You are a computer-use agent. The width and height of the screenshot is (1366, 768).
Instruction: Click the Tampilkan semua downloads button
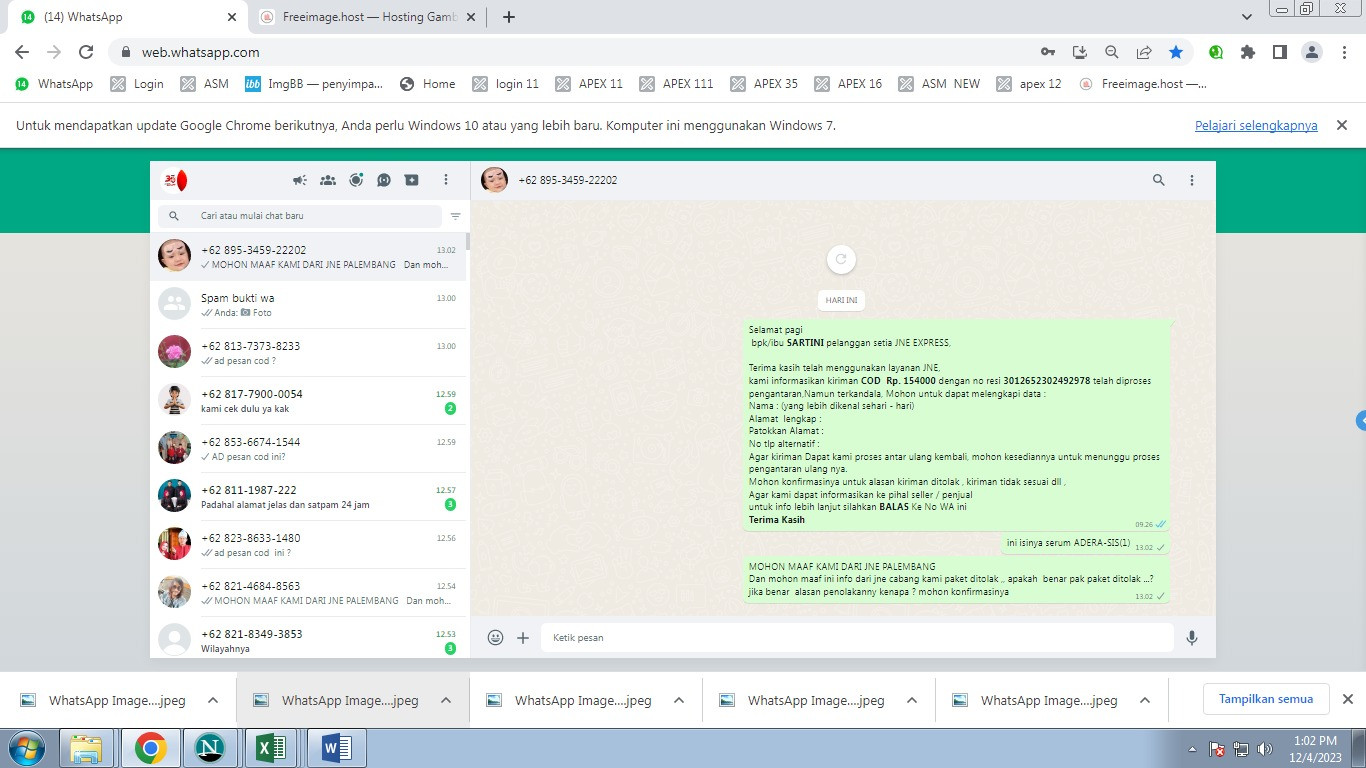(x=1266, y=699)
